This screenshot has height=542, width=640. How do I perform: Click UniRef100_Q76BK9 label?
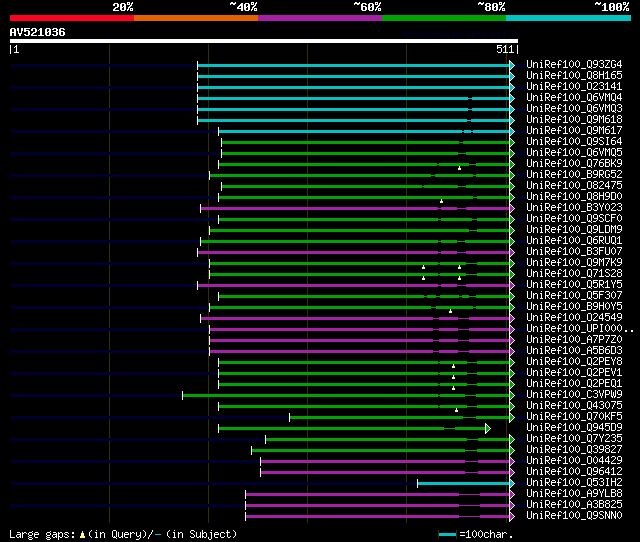(574, 164)
